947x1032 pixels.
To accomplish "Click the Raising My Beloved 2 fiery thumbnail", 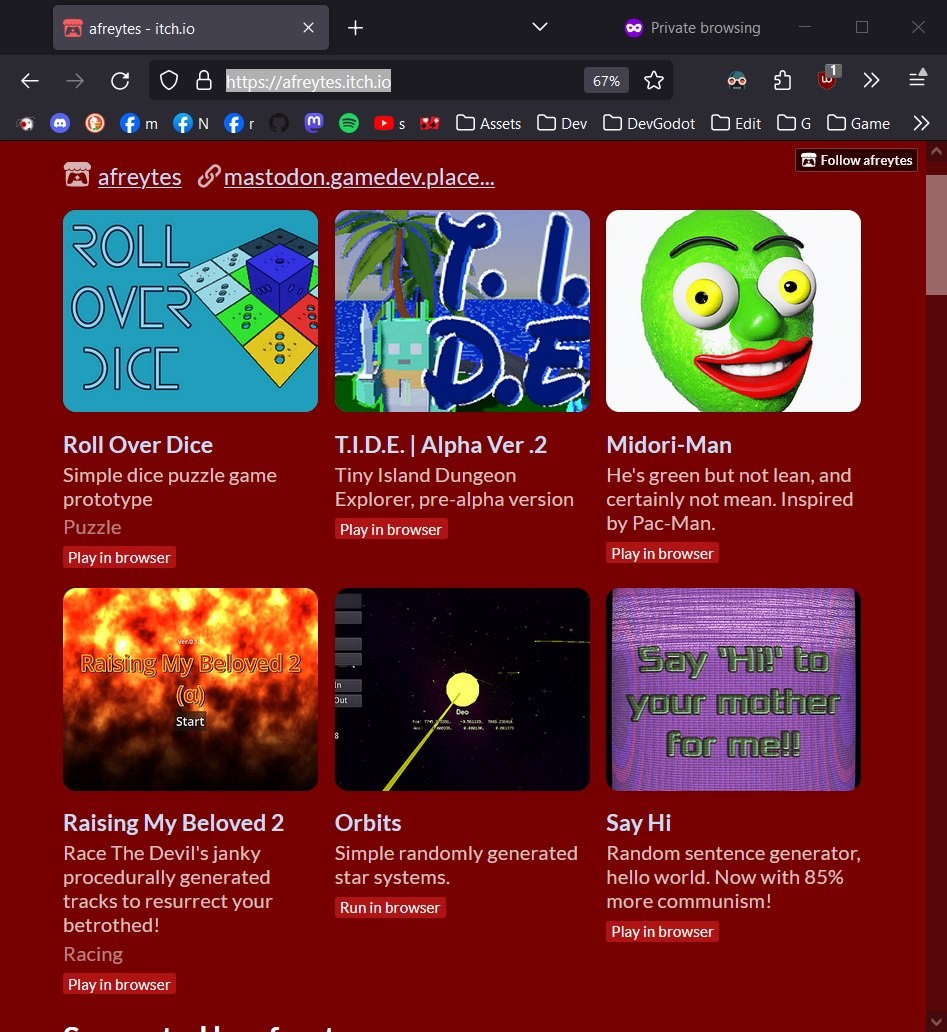I will click(190, 689).
